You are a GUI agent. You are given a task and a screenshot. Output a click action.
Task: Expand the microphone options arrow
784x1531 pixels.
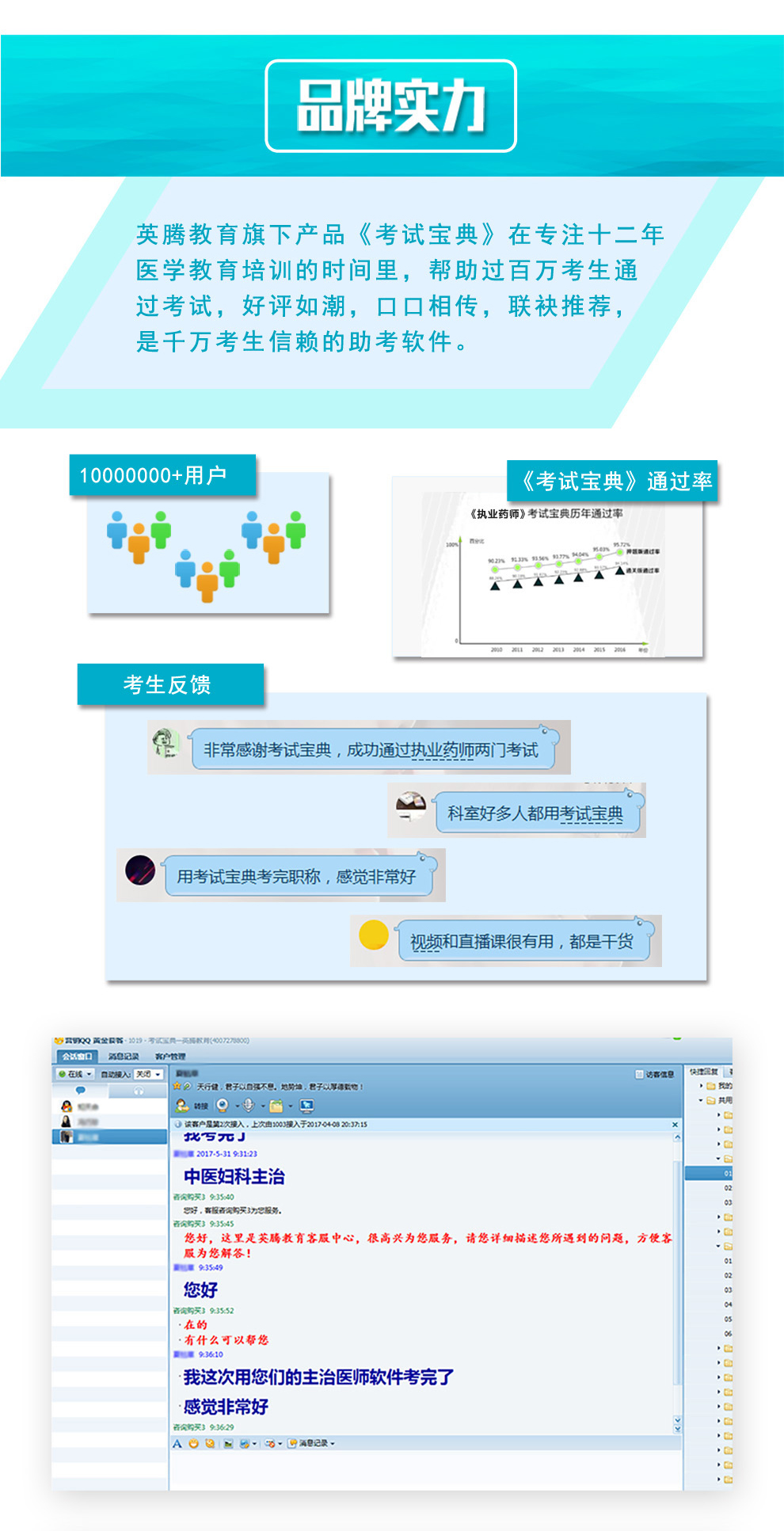point(262,1106)
